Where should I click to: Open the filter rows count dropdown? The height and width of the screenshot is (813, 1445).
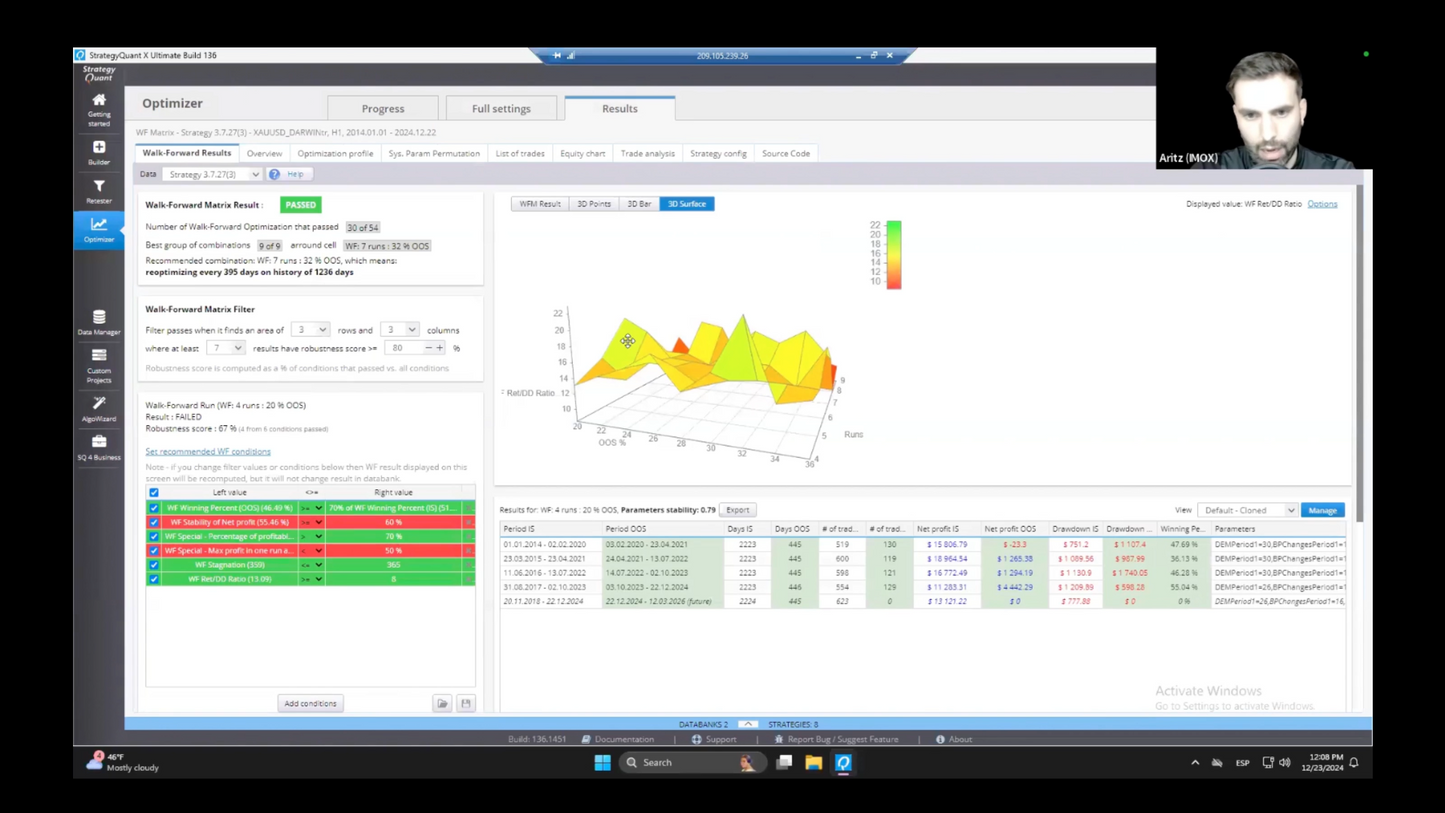coord(310,330)
